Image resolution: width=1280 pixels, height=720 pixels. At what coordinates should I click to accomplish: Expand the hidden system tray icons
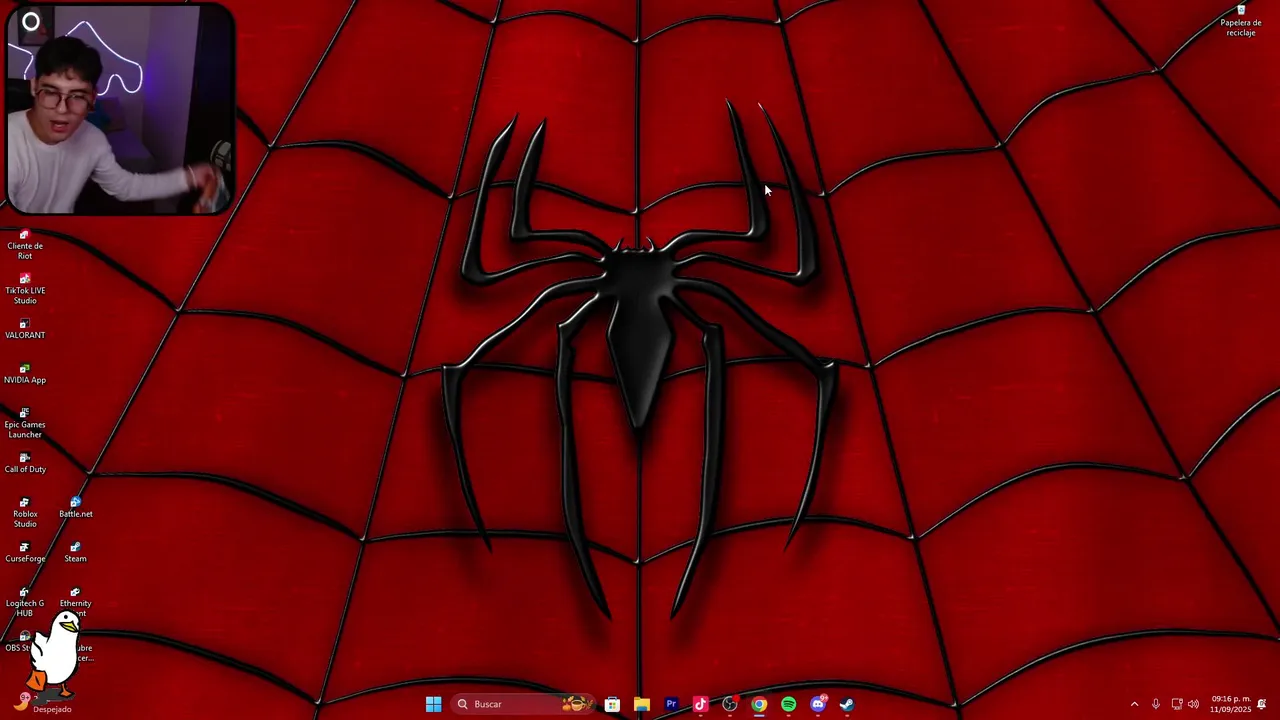click(1134, 704)
